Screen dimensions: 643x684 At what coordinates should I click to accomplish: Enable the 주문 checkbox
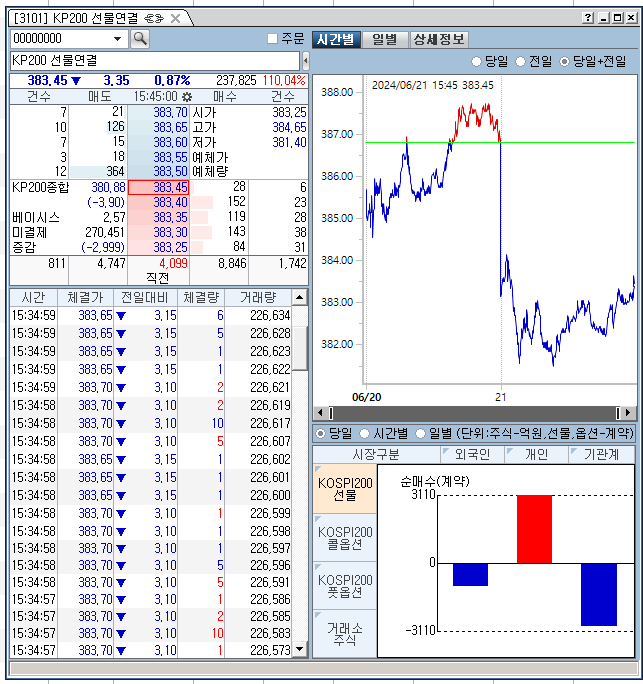pyautogui.click(x=273, y=39)
